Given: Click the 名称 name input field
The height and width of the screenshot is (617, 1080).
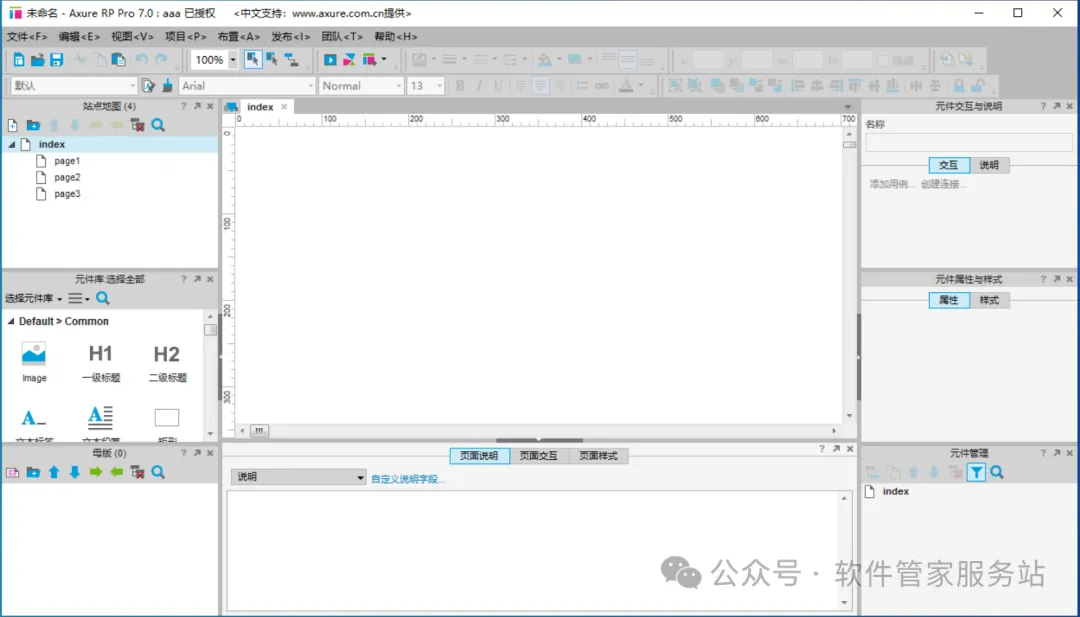Looking at the screenshot, I should tap(968, 143).
